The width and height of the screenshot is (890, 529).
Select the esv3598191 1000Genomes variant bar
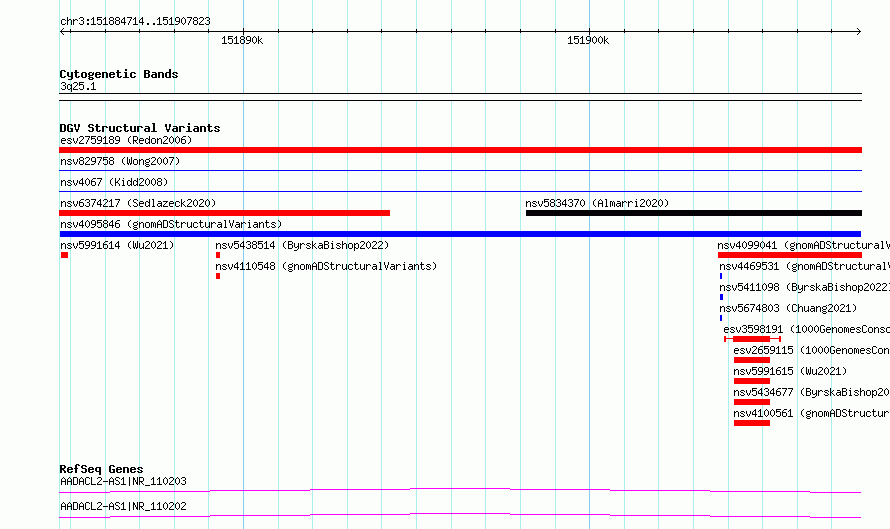752,339
